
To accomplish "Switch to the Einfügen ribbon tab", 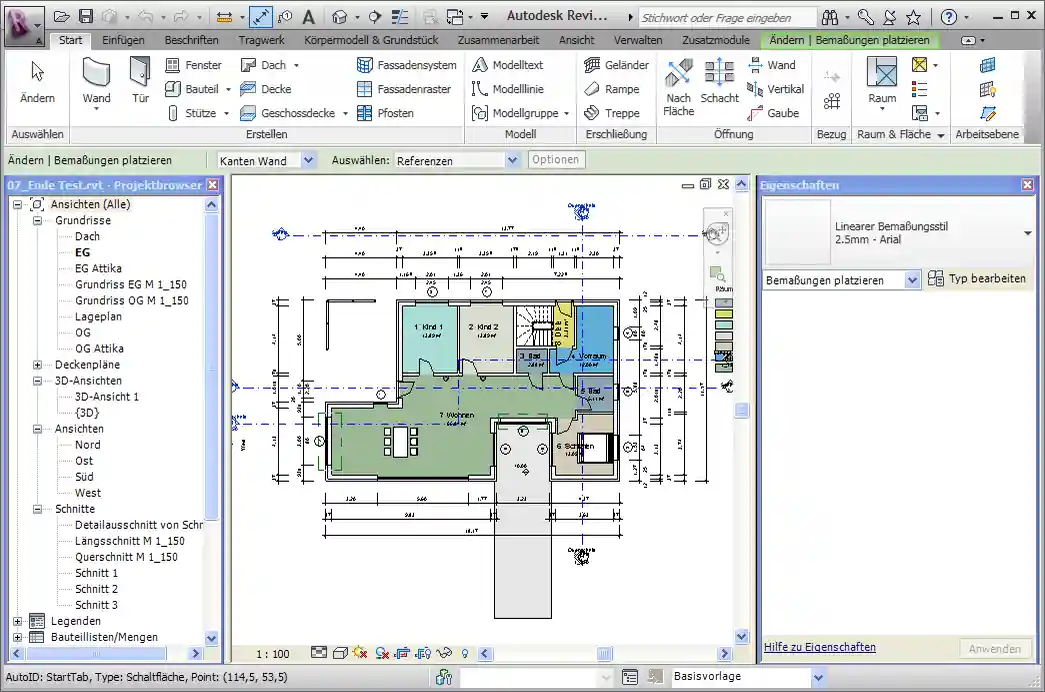I will tap(123, 40).
